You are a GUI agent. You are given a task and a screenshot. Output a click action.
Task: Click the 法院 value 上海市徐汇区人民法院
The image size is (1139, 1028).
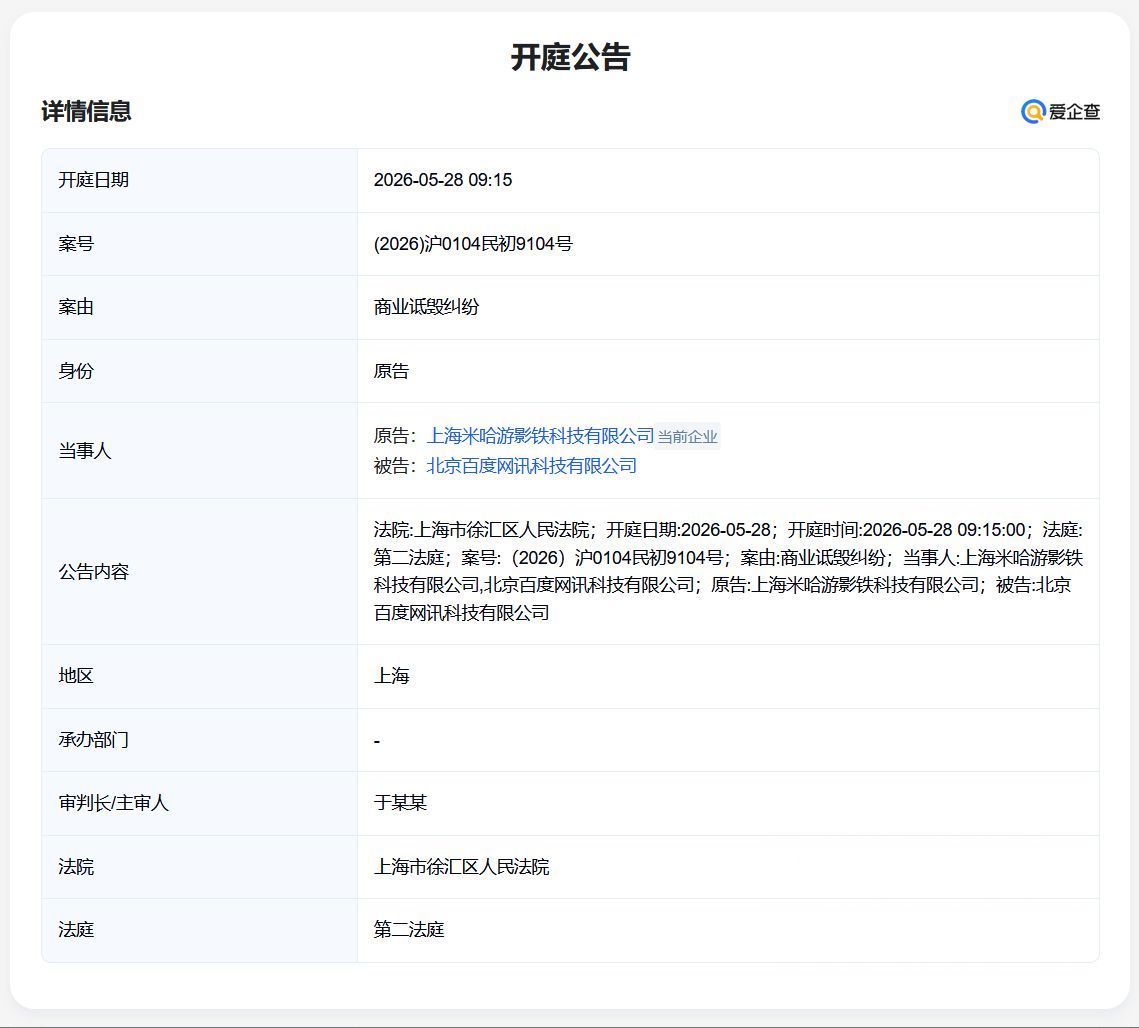click(x=461, y=867)
